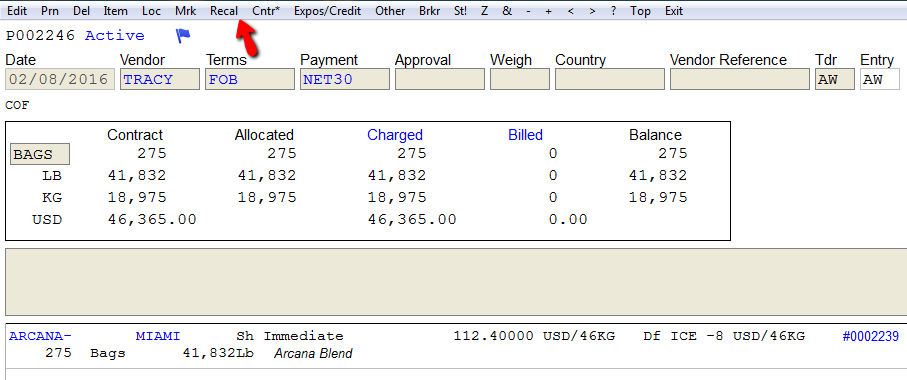Click the MIAMI location link
The width and height of the screenshot is (907, 380).
tap(158, 336)
